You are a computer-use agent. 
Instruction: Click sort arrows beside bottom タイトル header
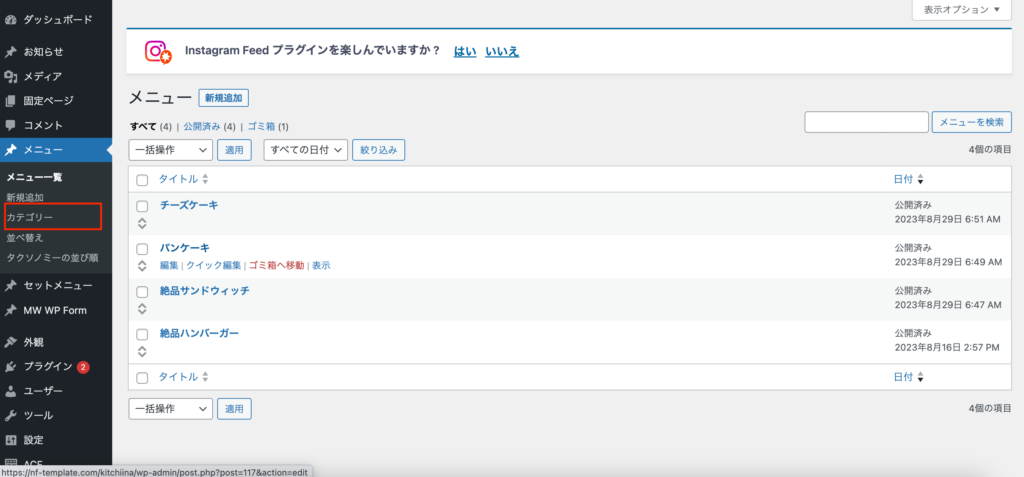pyautogui.click(x=205, y=377)
